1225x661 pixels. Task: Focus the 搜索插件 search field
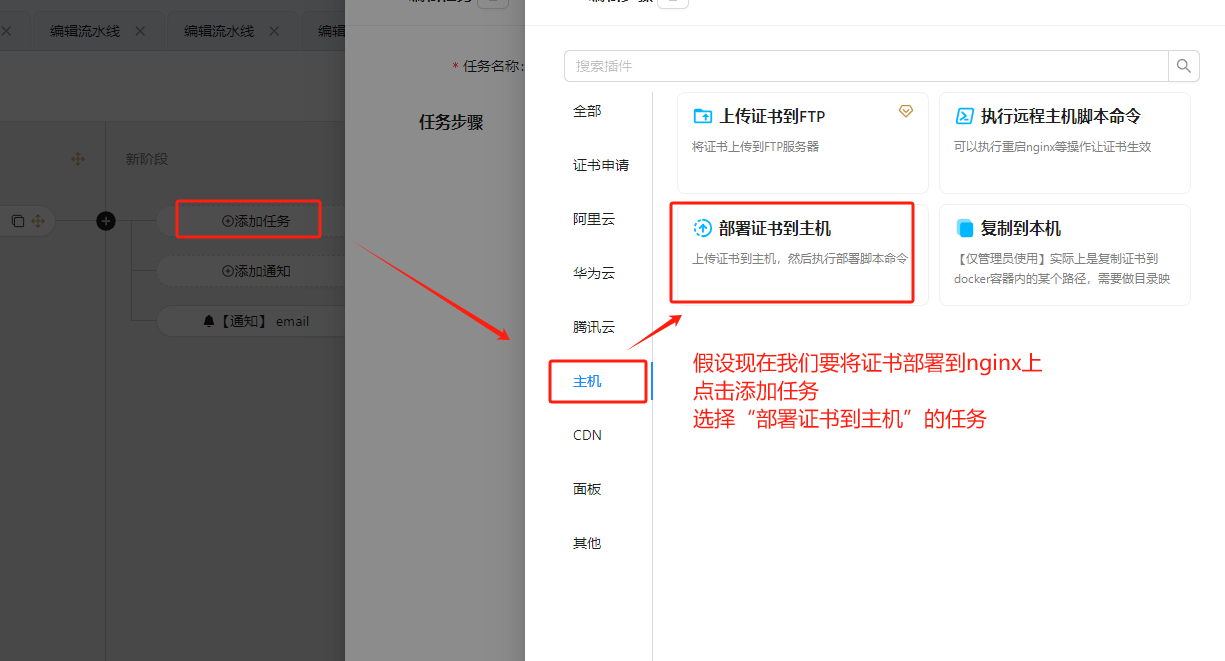coord(865,66)
